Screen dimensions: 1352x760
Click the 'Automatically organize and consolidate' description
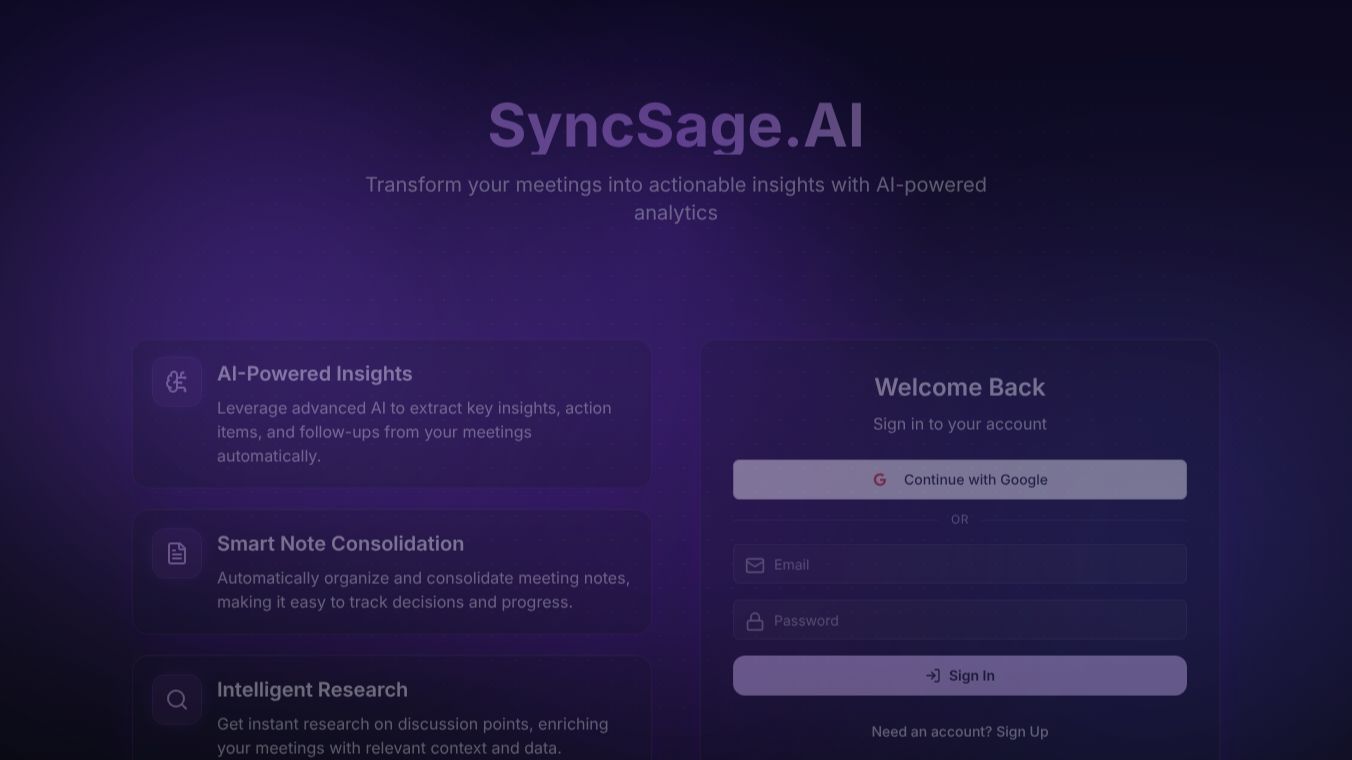coord(423,590)
